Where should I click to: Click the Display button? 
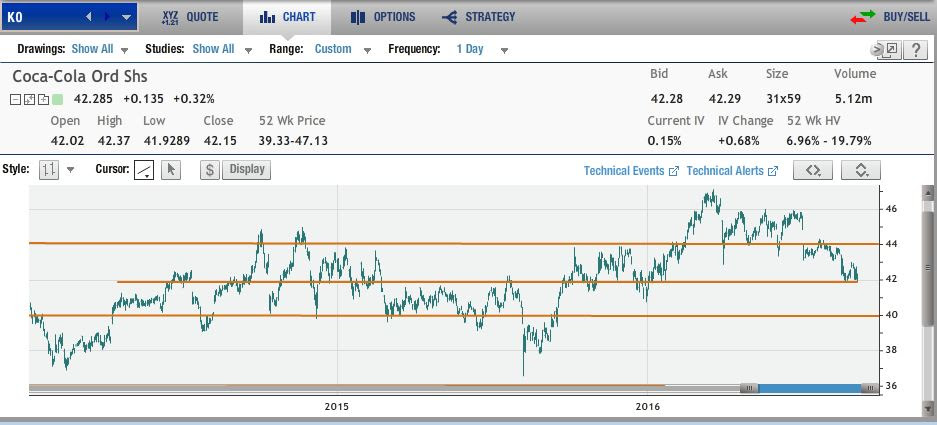[247, 170]
